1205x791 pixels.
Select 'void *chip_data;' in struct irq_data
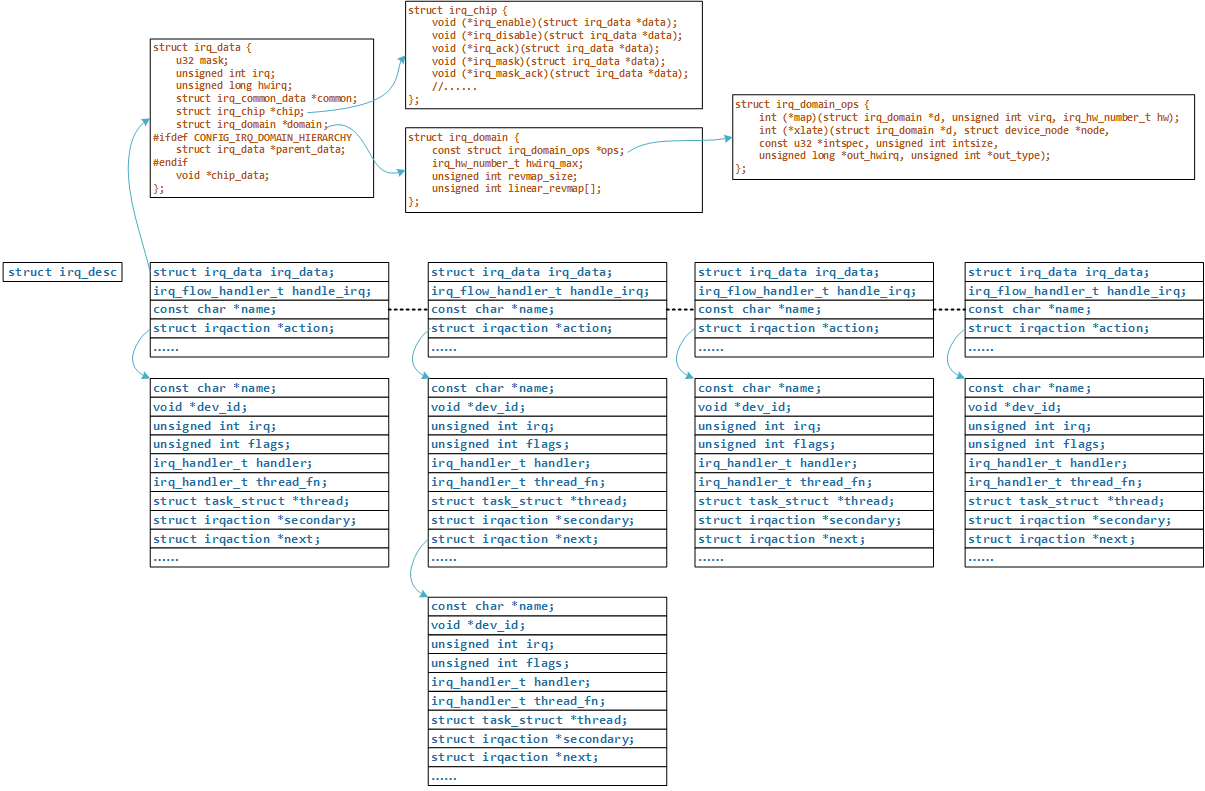tap(222, 175)
